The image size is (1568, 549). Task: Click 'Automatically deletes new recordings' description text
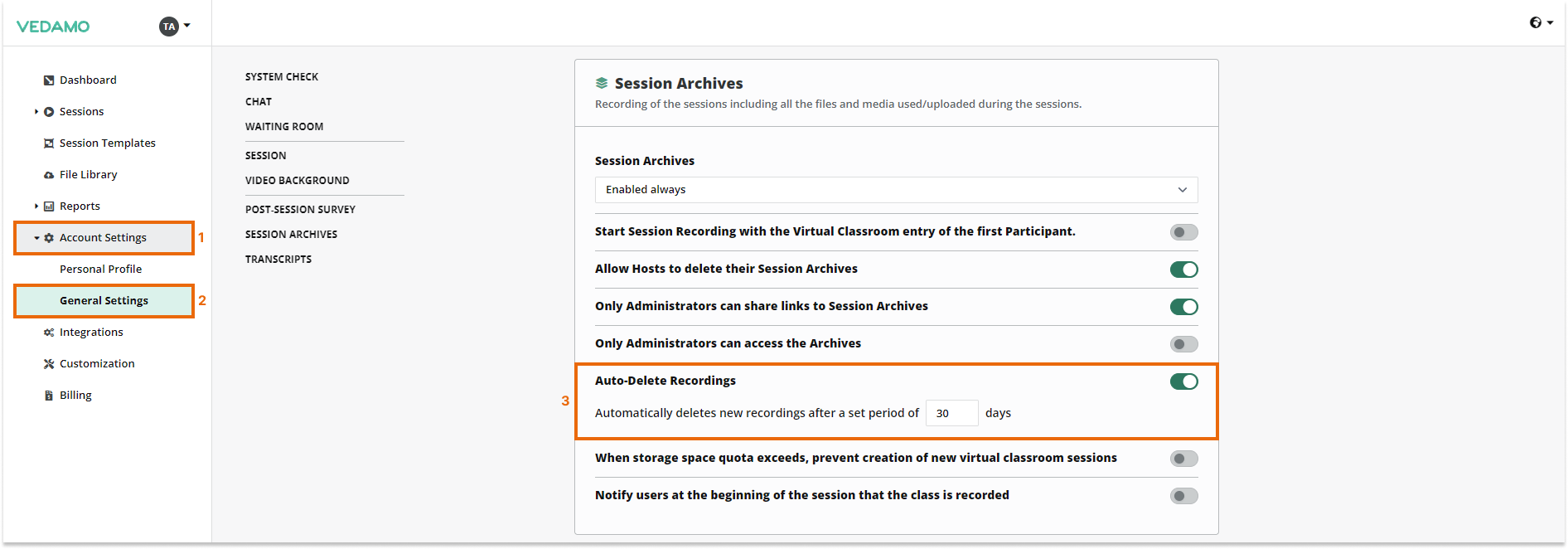click(x=757, y=413)
